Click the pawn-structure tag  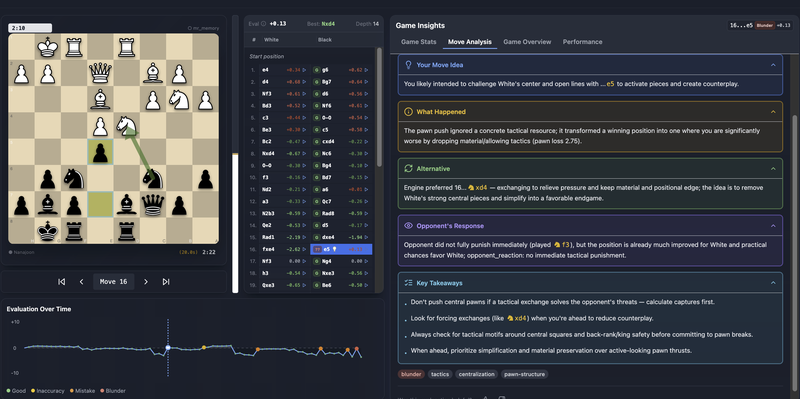tap(524, 374)
